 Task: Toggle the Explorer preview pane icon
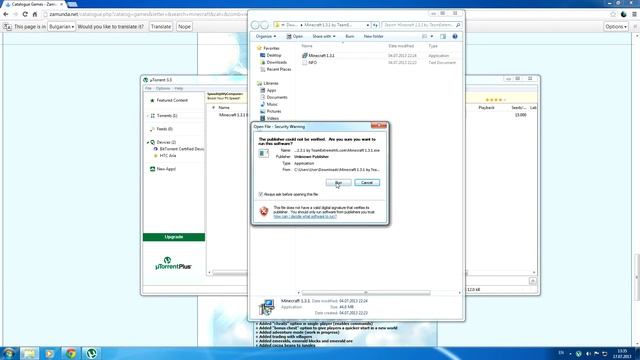click(443, 36)
